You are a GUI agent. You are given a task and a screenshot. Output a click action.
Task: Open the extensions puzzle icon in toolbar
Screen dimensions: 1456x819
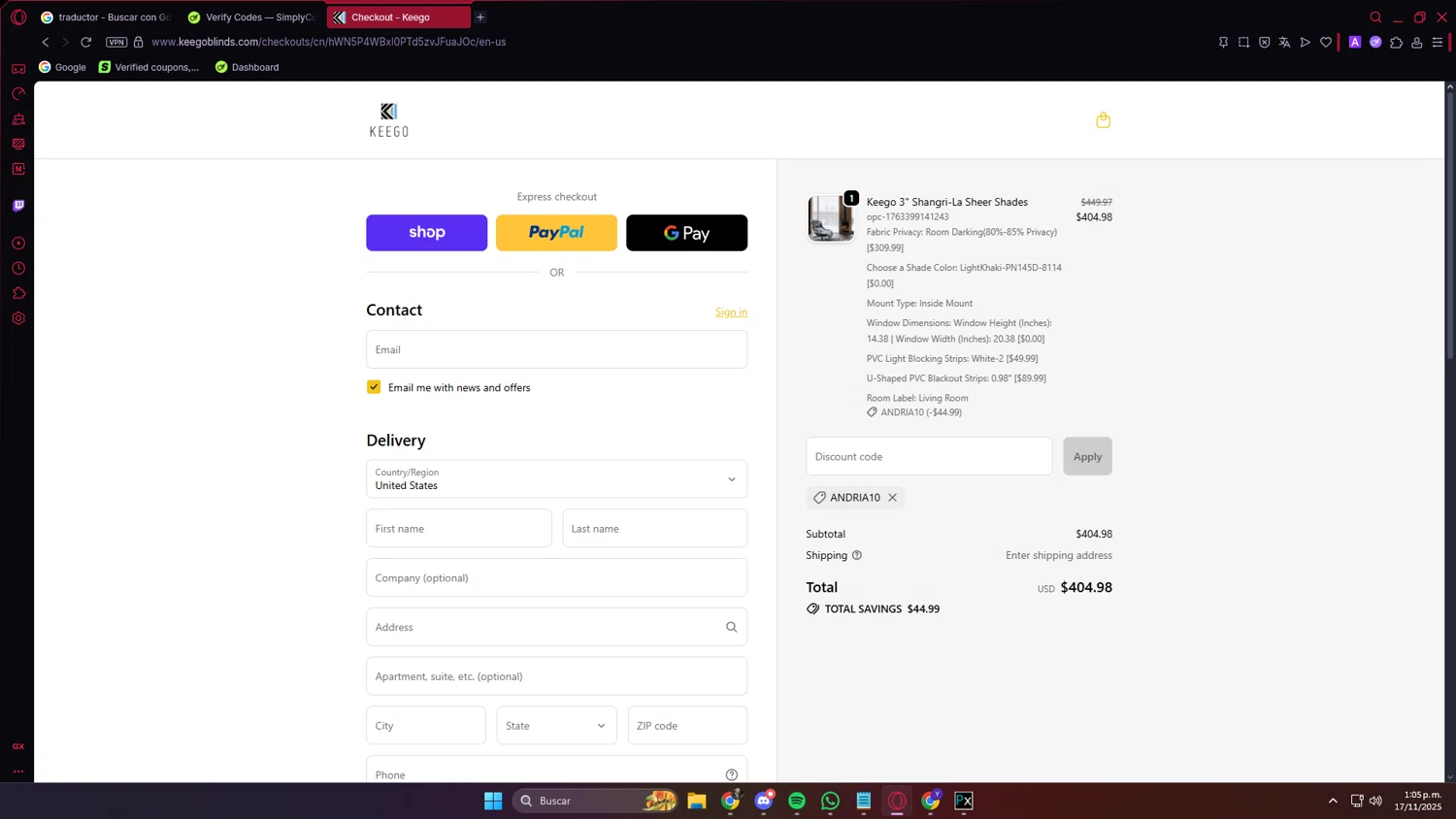tap(1396, 42)
